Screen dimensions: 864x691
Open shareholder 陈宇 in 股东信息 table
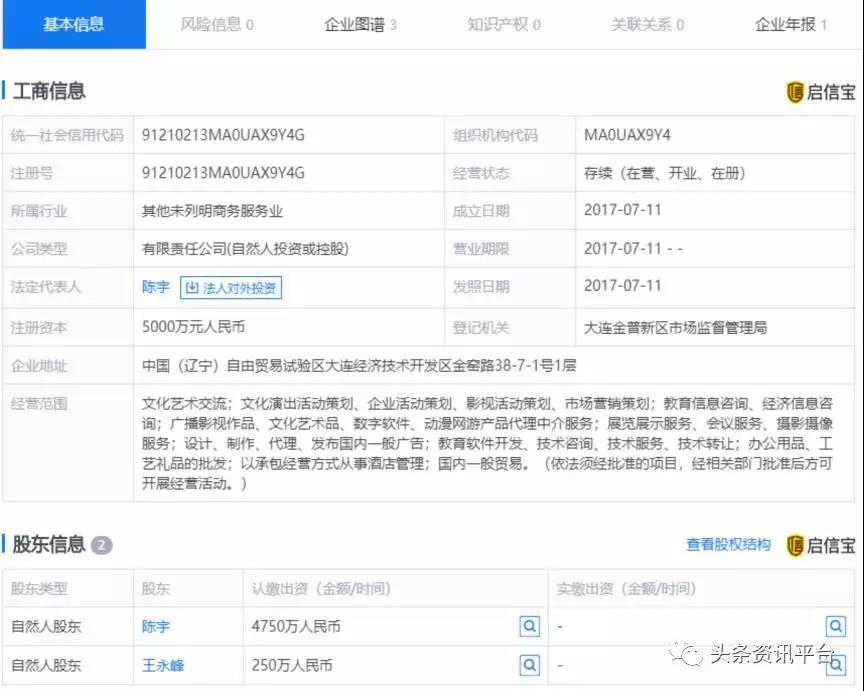point(155,627)
